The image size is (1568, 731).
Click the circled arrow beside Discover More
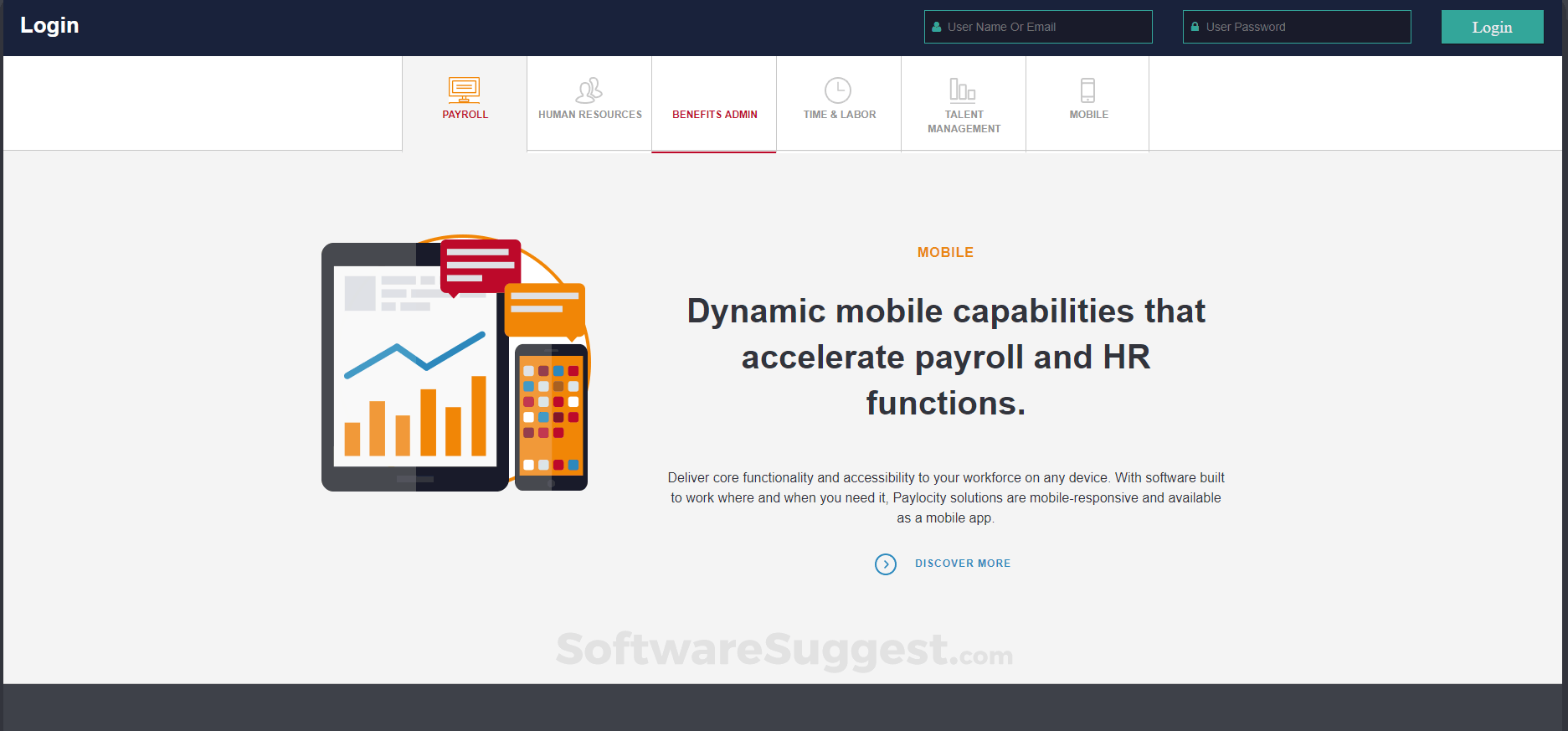pos(886,564)
